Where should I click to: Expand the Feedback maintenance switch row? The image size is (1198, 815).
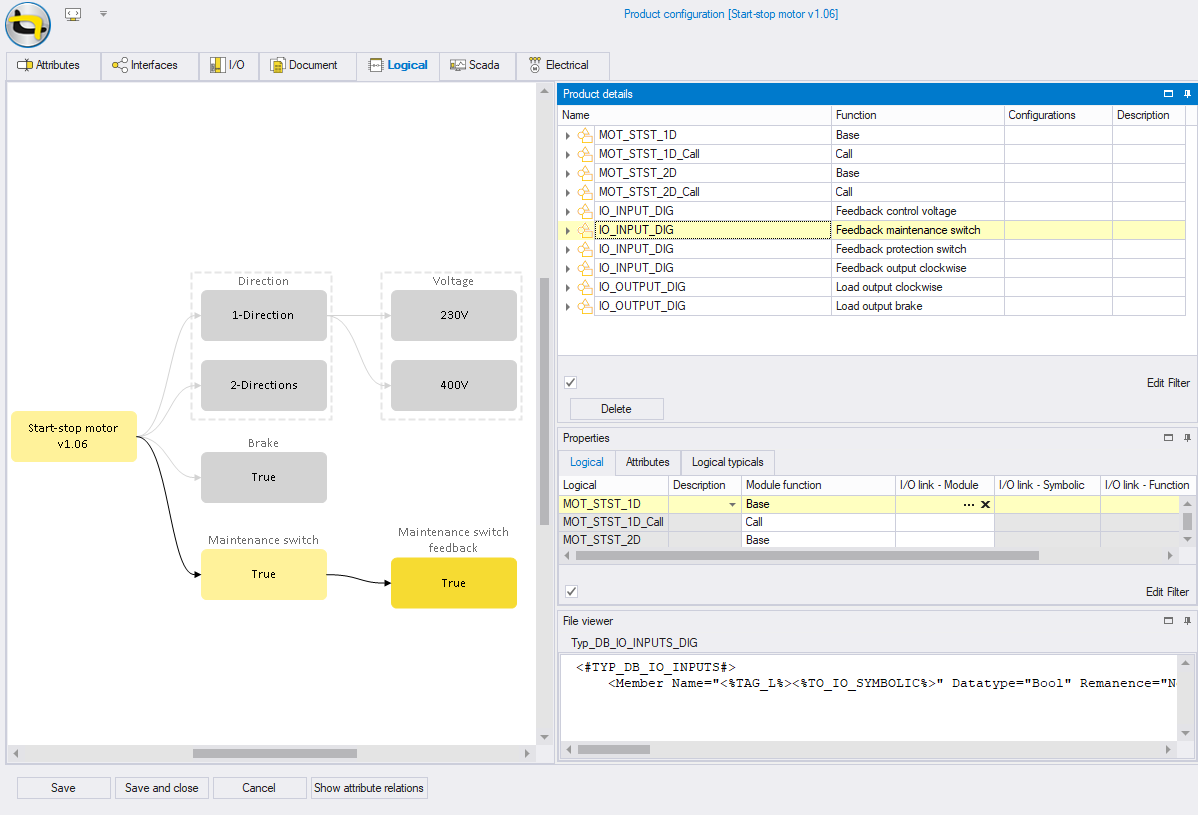pyautogui.click(x=568, y=230)
